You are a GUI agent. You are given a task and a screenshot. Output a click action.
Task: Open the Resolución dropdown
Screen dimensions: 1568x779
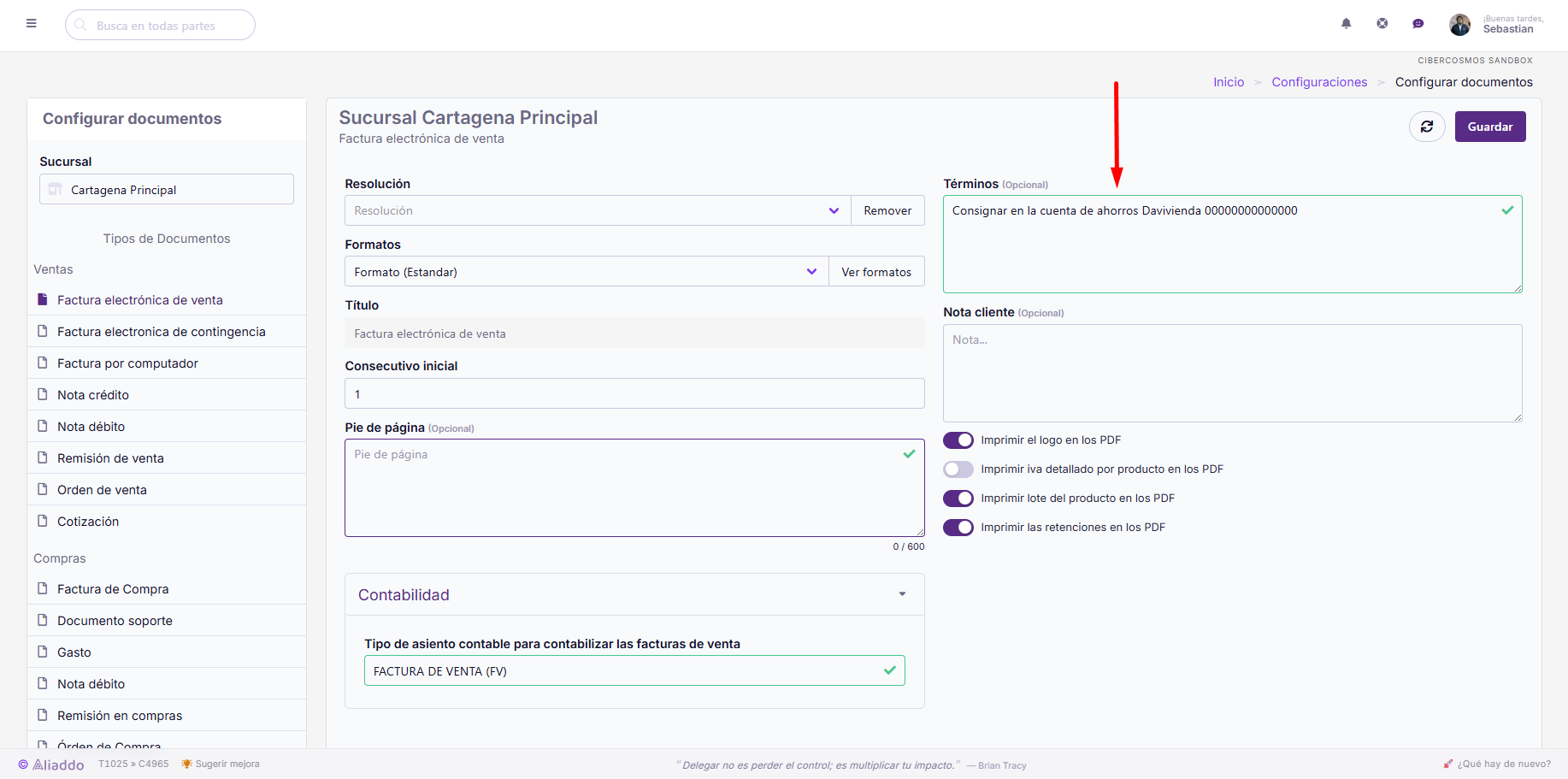click(598, 210)
